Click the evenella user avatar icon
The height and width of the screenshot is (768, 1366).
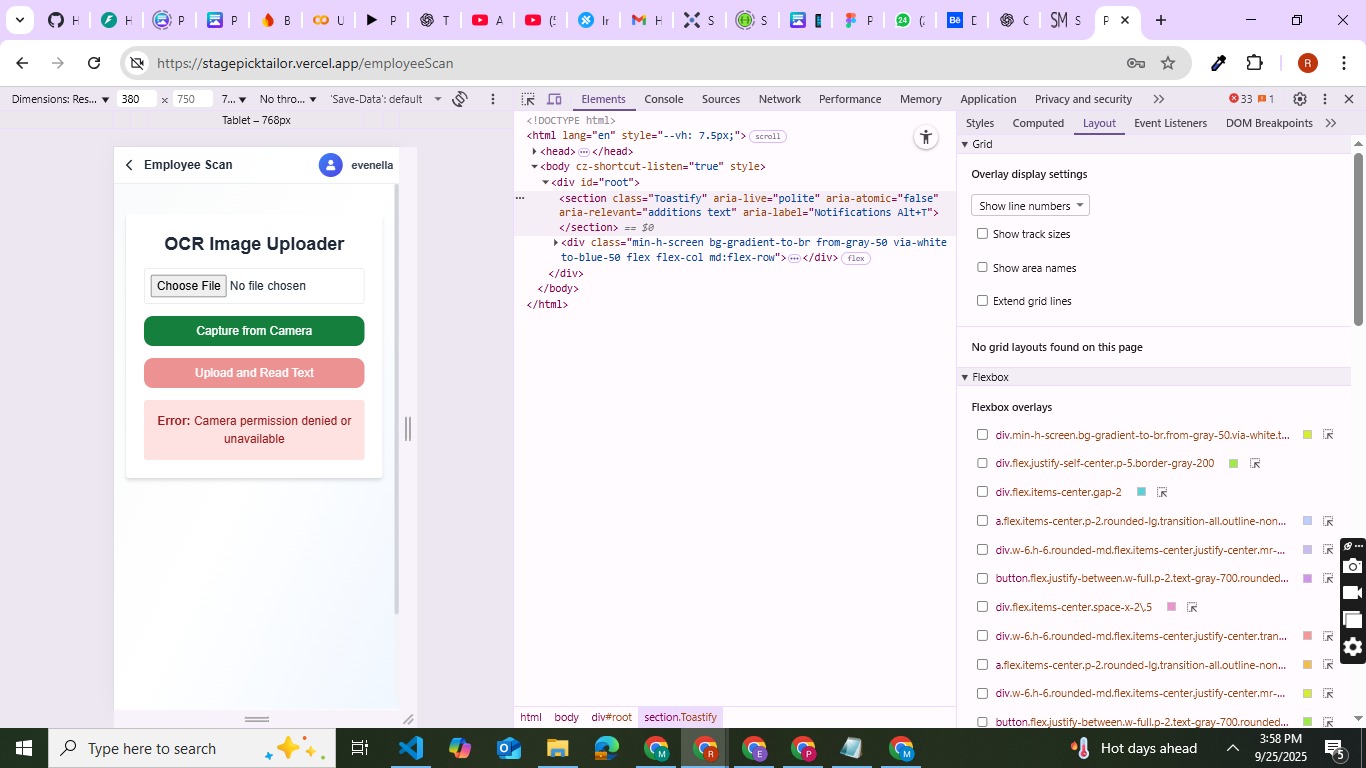tap(331, 165)
